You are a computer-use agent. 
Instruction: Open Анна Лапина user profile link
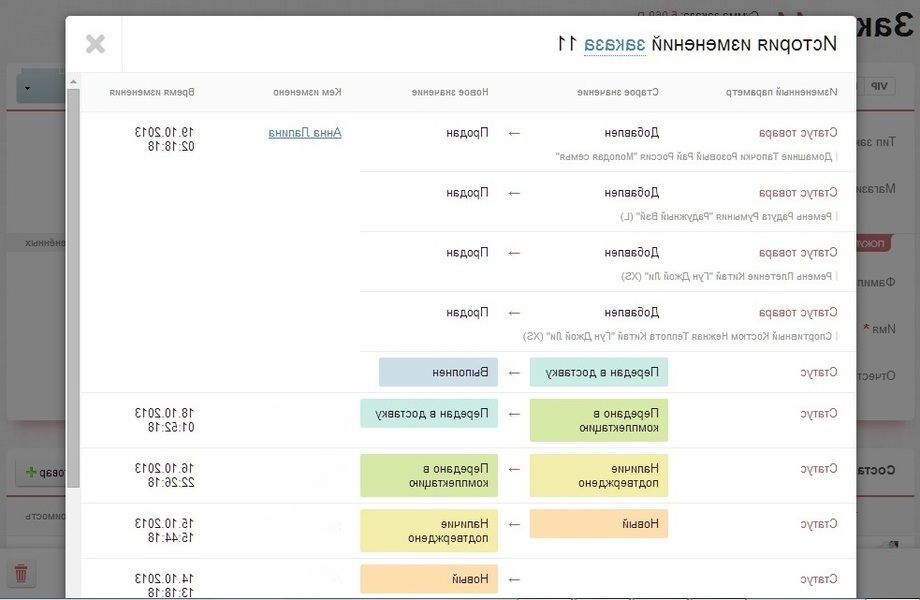[x=305, y=132]
